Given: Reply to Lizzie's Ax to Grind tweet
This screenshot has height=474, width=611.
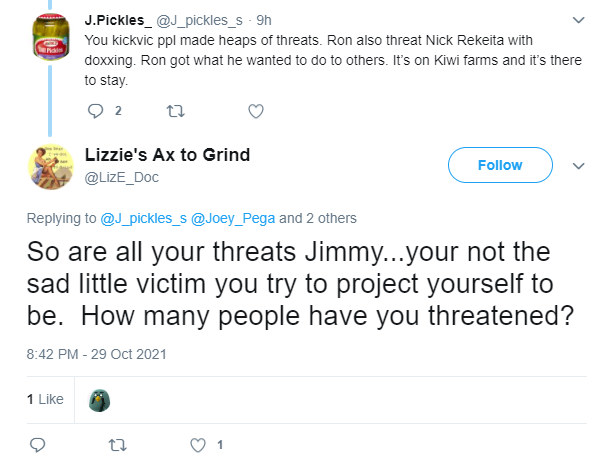Looking at the screenshot, I should 38,445.
